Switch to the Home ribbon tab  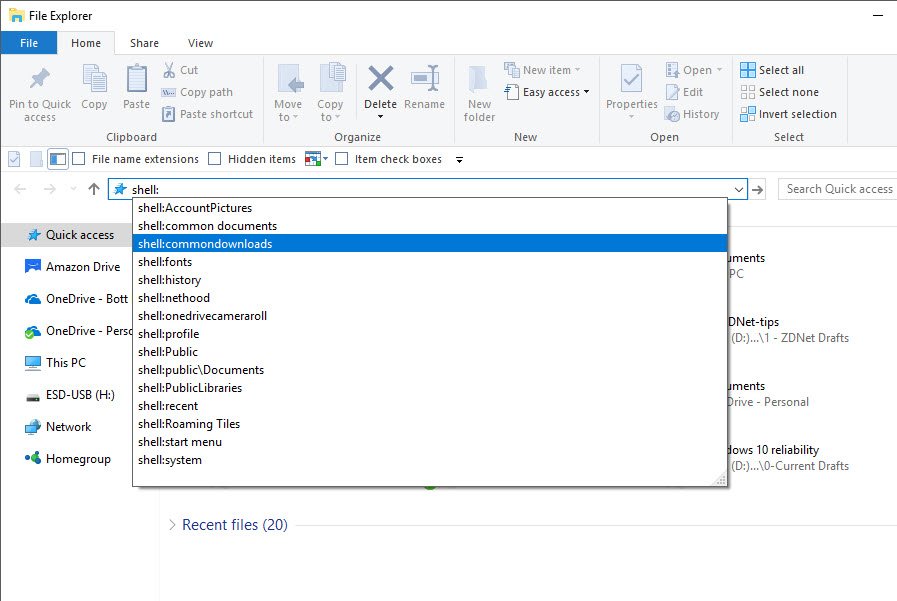click(x=86, y=43)
